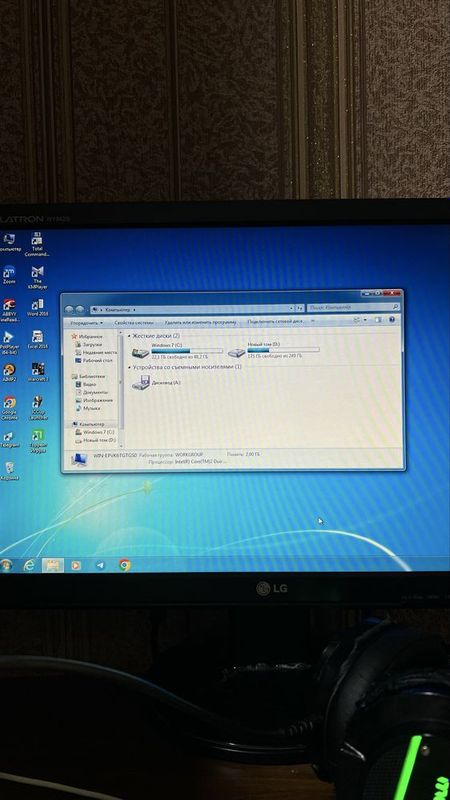Toggle the preview pane button
450x800 pixels.
[x=378, y=320]
